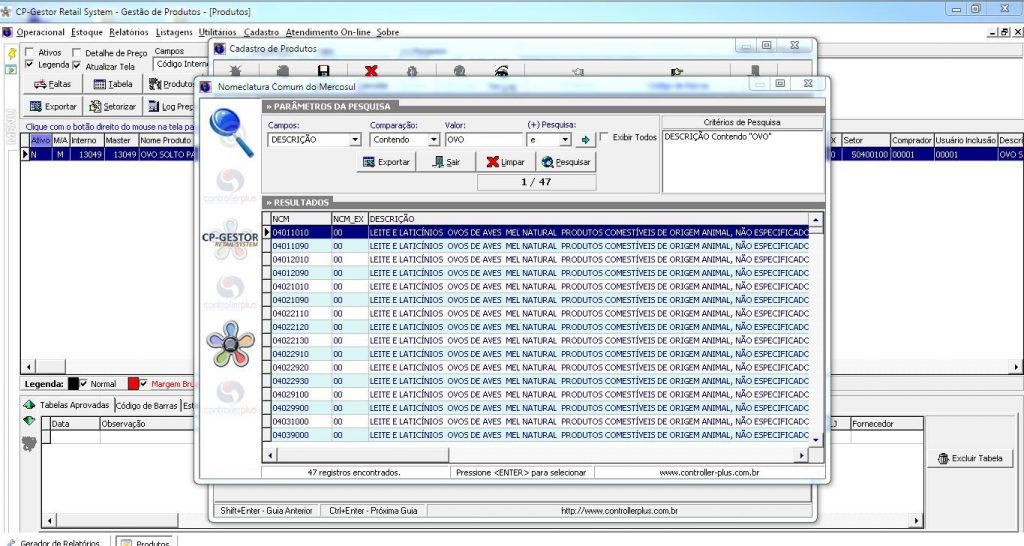Click the www.controller-plus.com.br link in the status bar
Image resolution: width=1024 pixels, height=546 pixels.
point(709,472)
